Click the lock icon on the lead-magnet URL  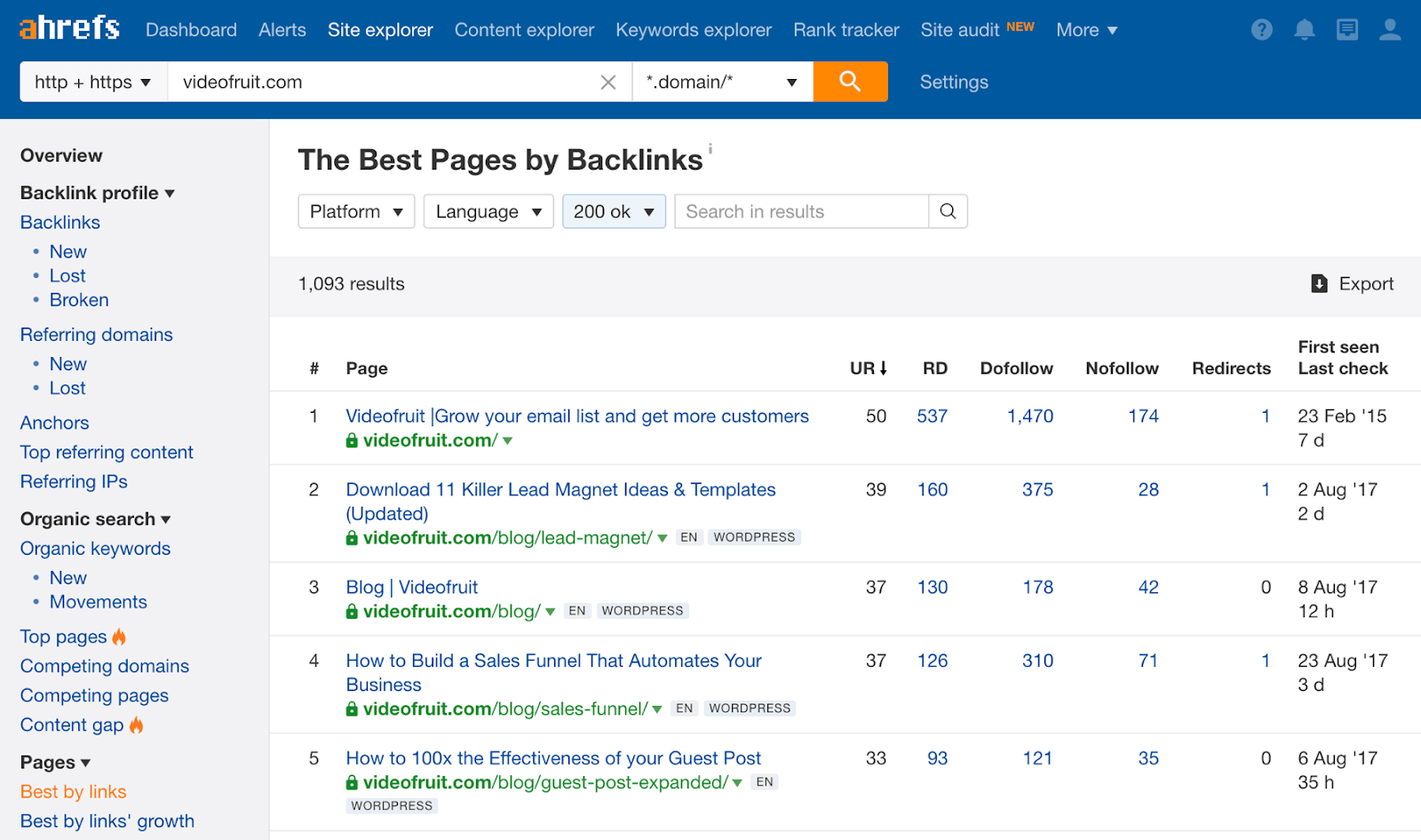(352, 538)
